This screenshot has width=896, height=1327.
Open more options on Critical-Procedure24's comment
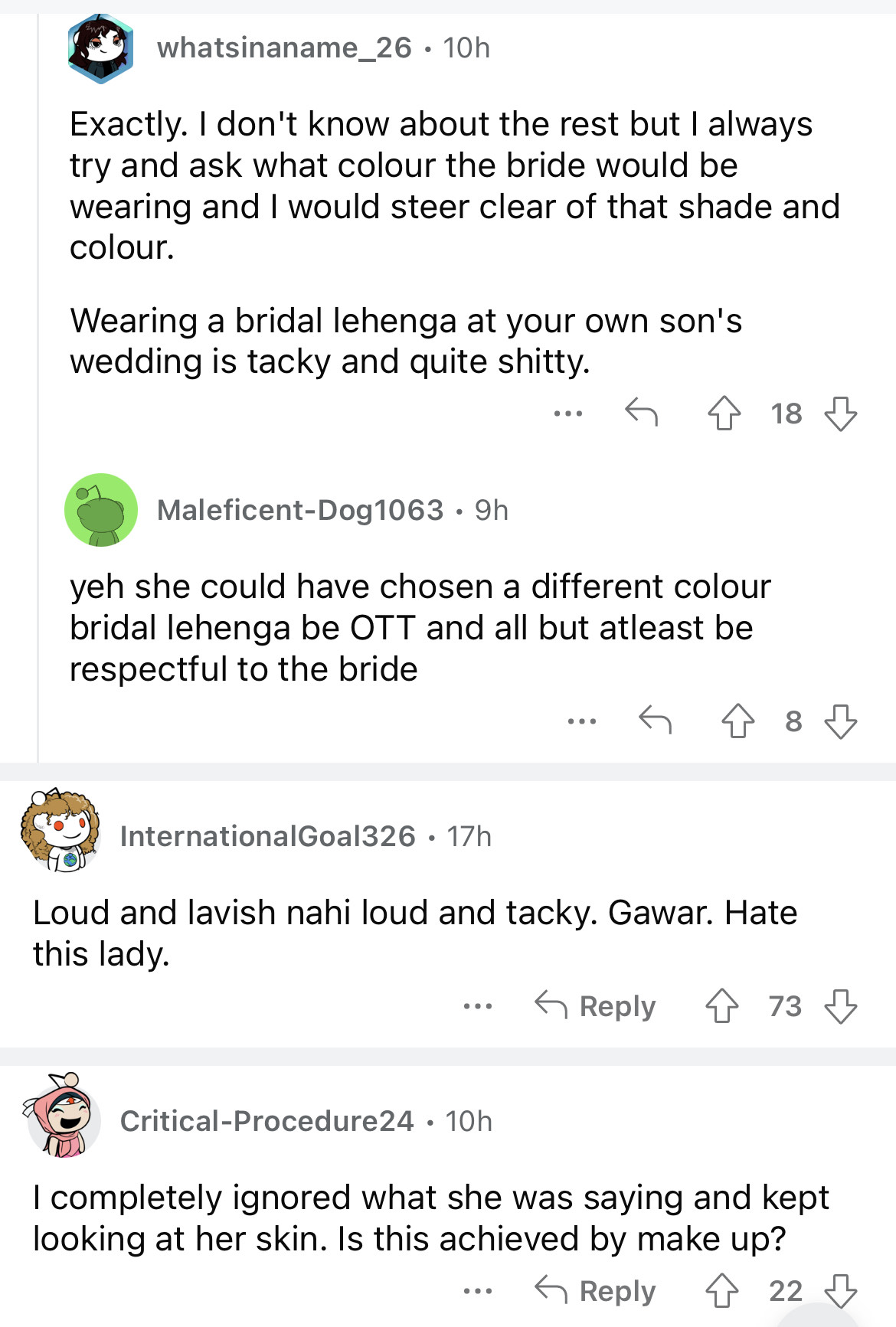pyautogui.click(x=478, y=1291)
